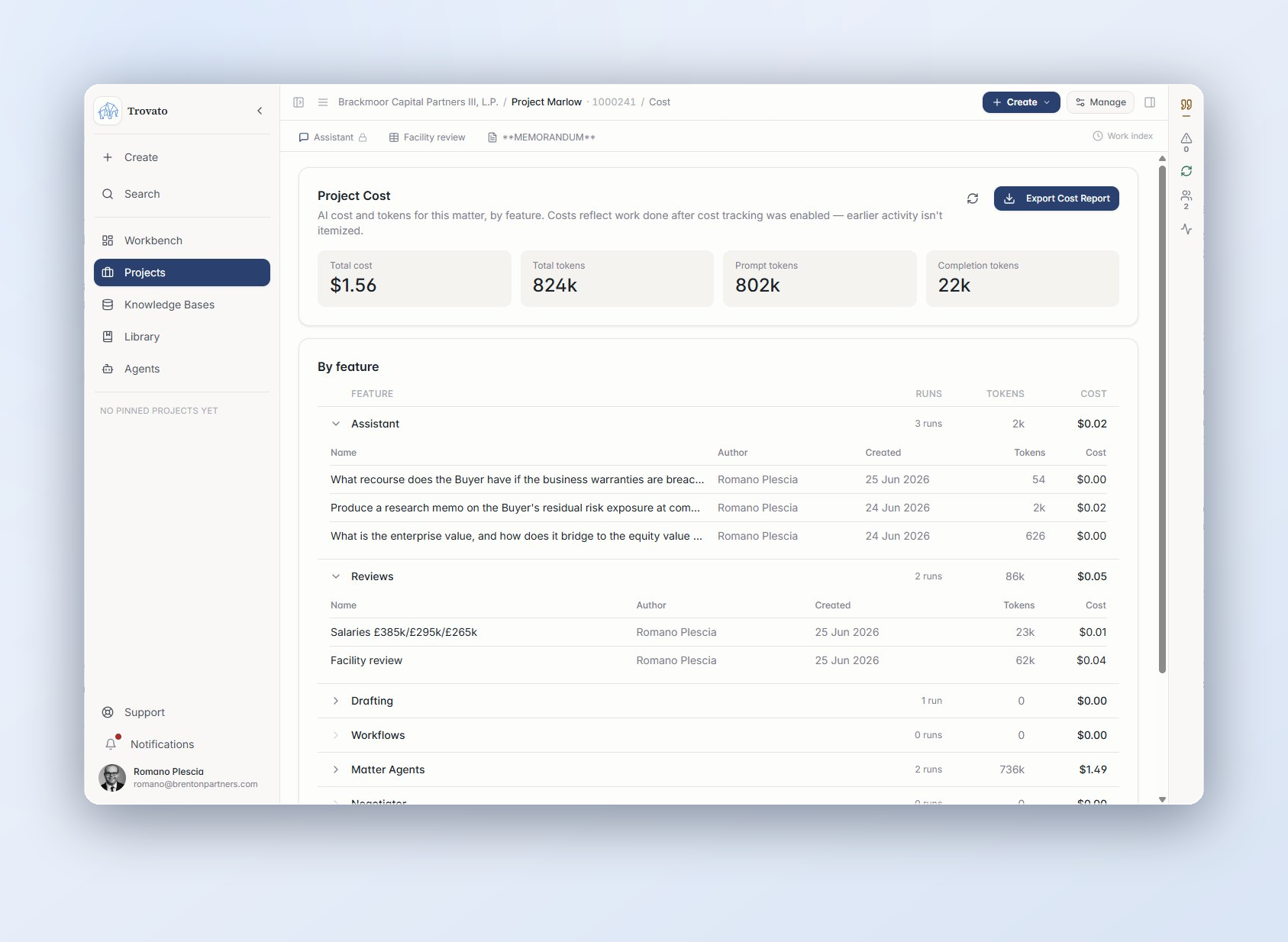Select Workbench in the sidebar
This screenshot has height=942, width=1288.
[x=182, y=240]
